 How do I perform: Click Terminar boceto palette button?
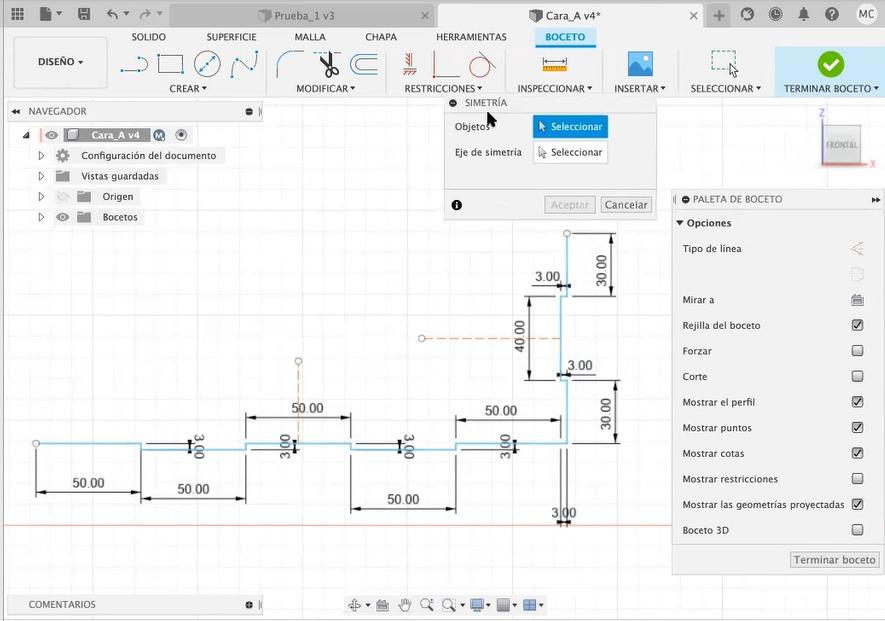(834, 559)
